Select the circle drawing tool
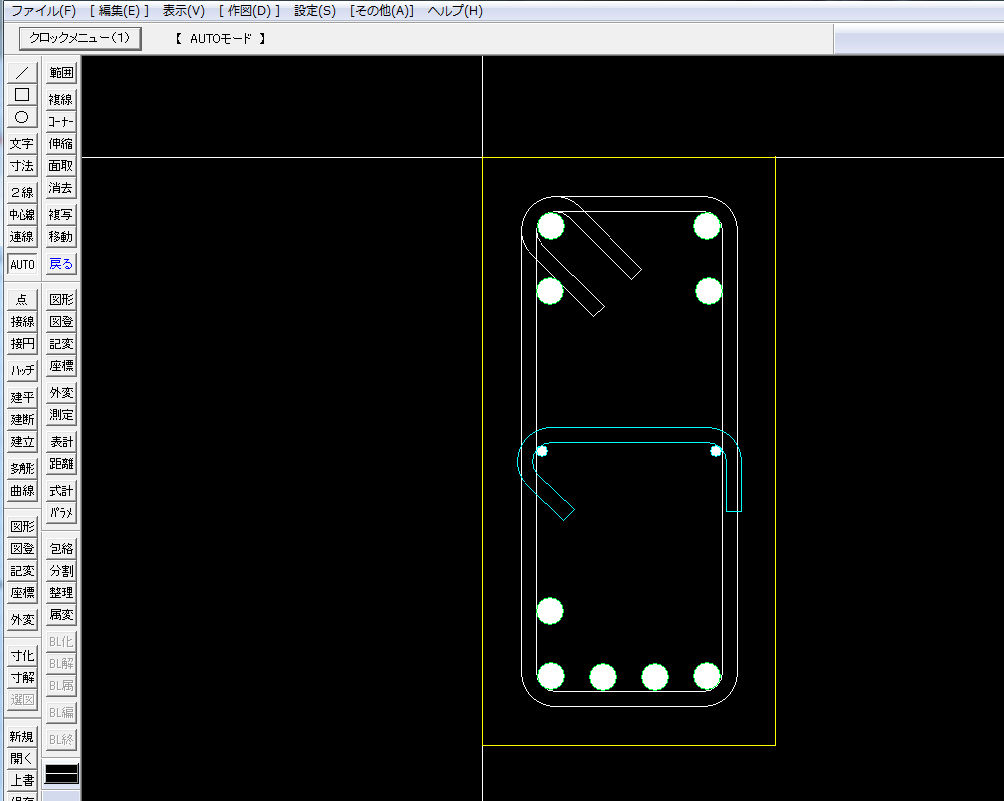This screenshot has width=1004, height=801. [22, 117]
